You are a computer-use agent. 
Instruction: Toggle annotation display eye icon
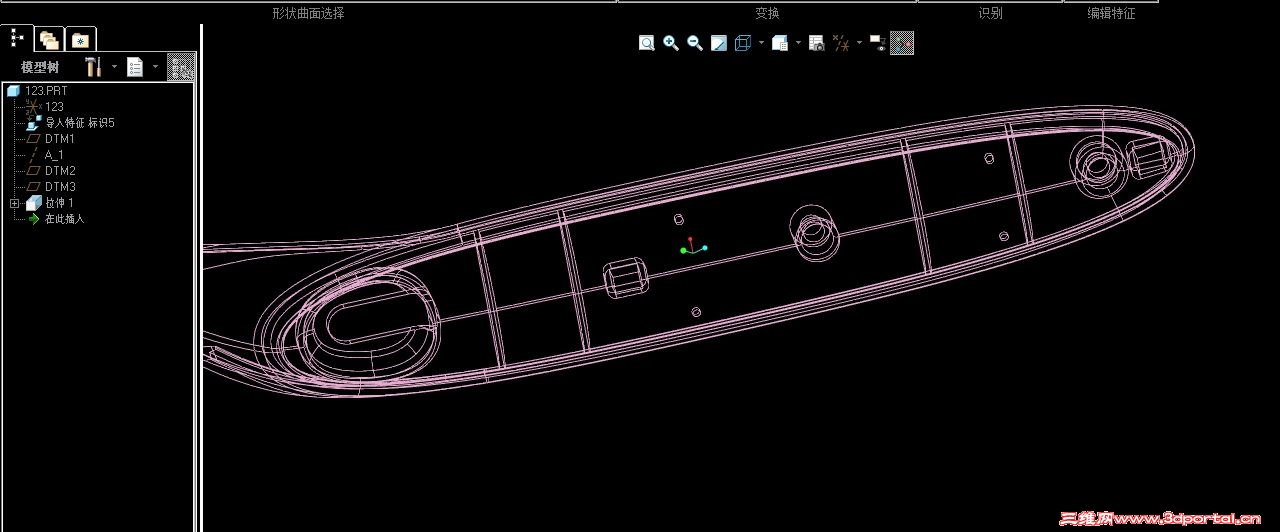tap(877, 43)
